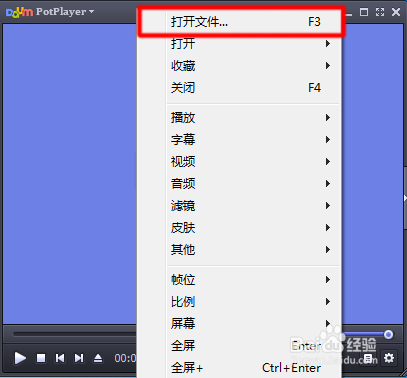This screenshot has width=407, height=378.
Task: Click the Stop playback button
Action: click(41, 358)
